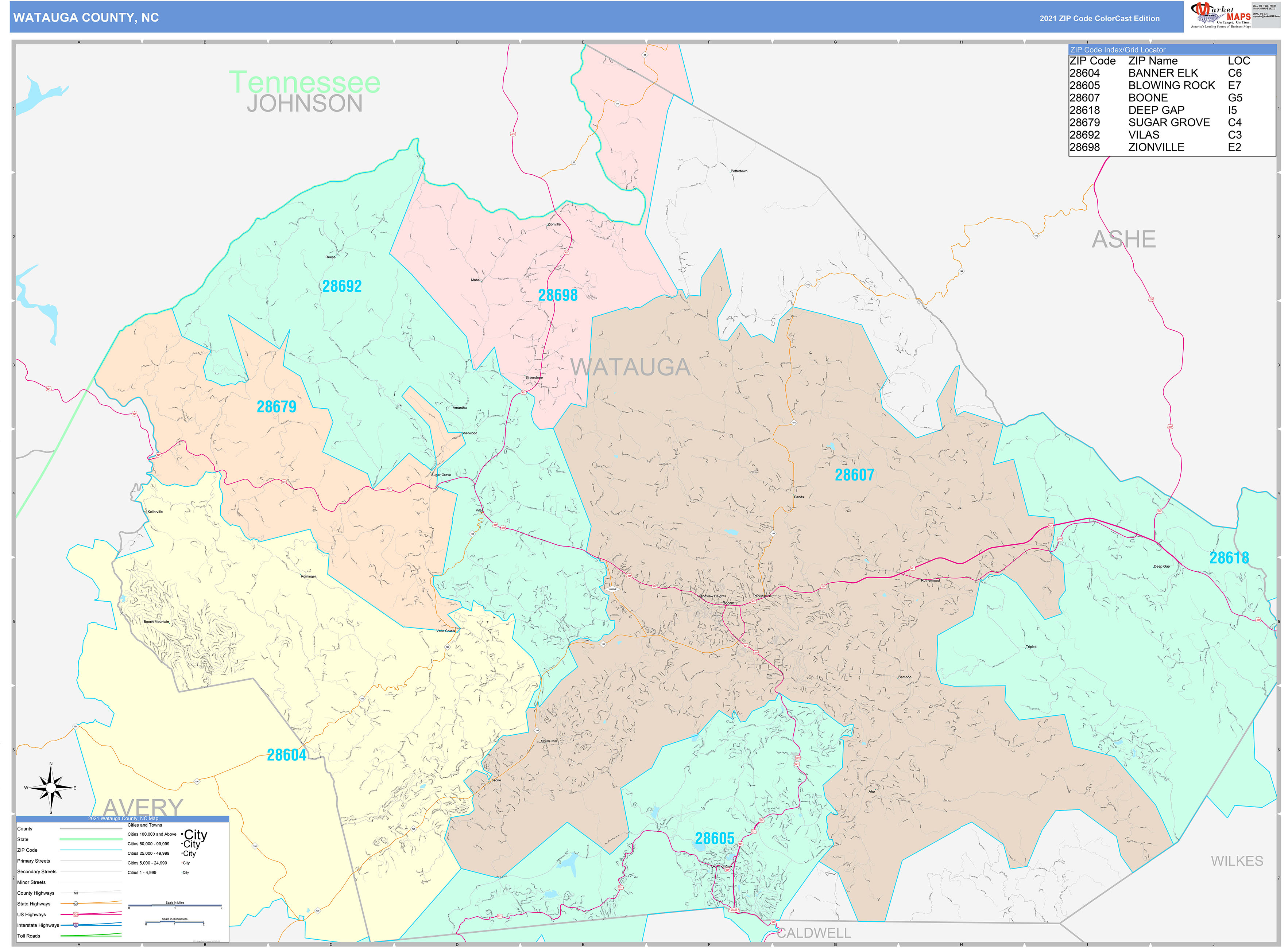Click the AVERY county label
This screenshot has height=948, width=1288.
pos(143,807)
